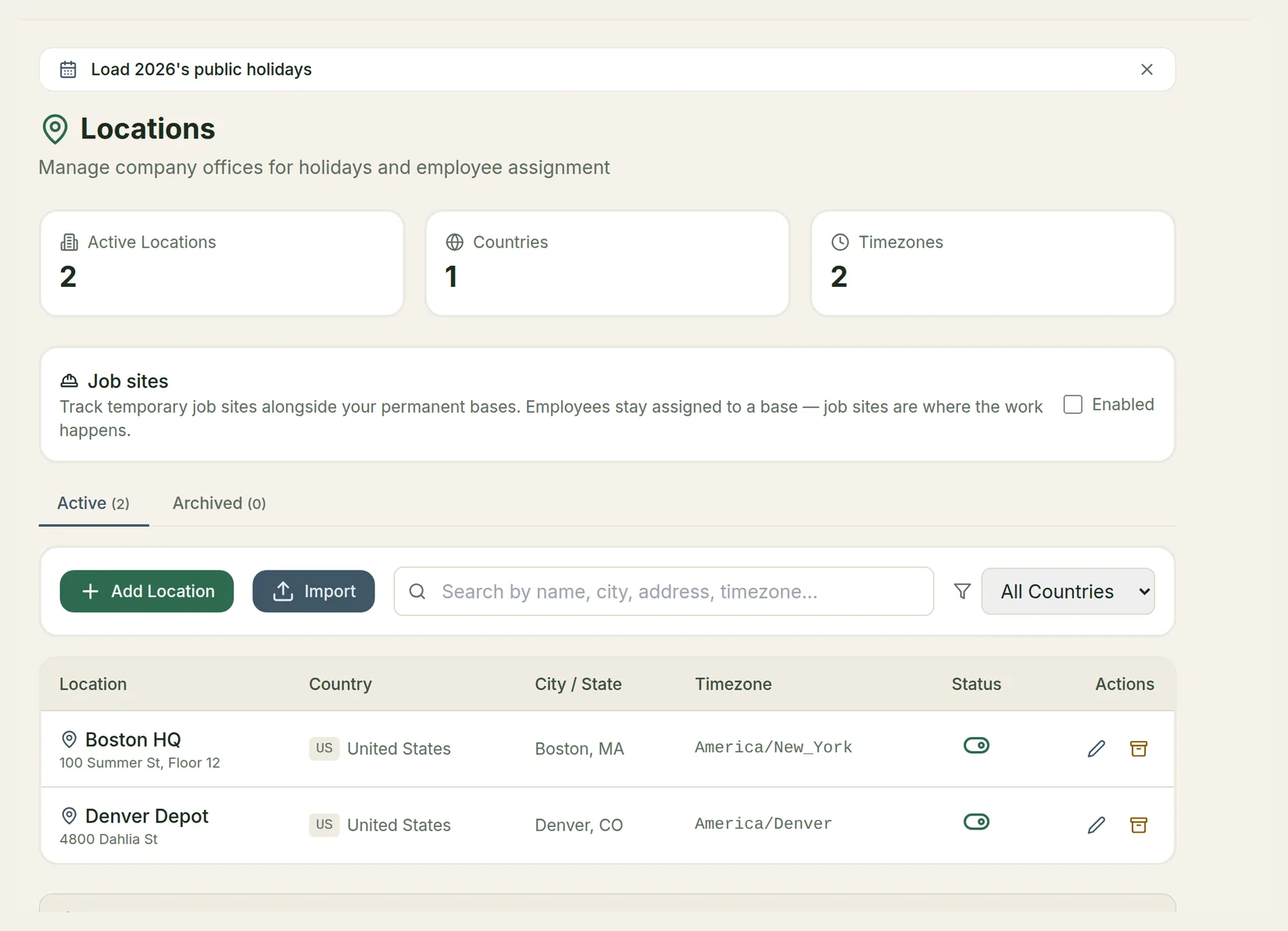
Task: Toggle status switch for Denver Depot
Action: (976, 822)
